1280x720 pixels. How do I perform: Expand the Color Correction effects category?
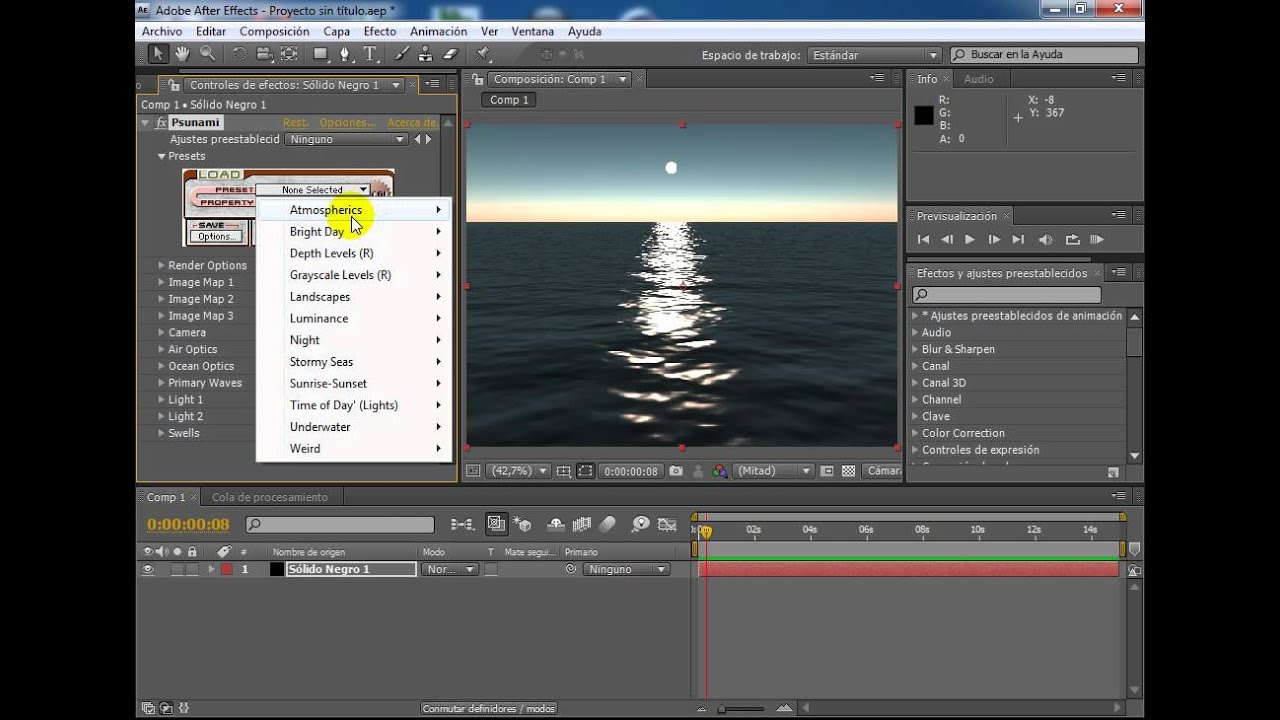[914, 433]
